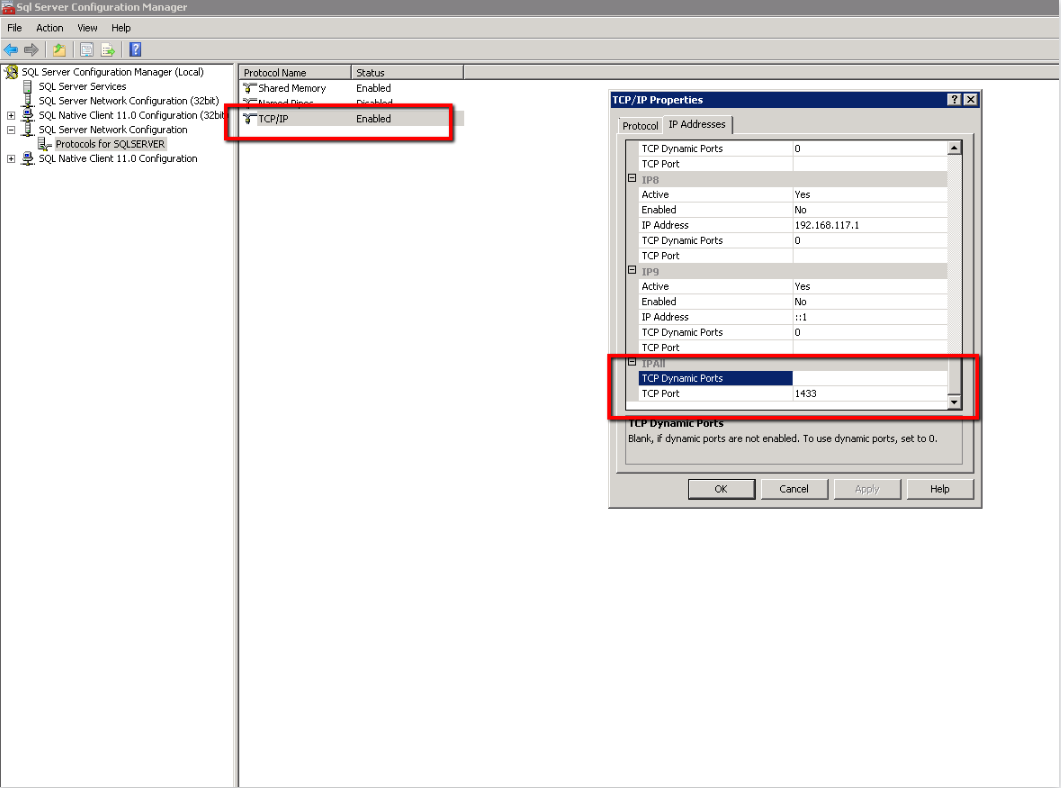The width and height of the screenshot is (1061, 788).
Task: Open the Action menu
Action: 49,28
